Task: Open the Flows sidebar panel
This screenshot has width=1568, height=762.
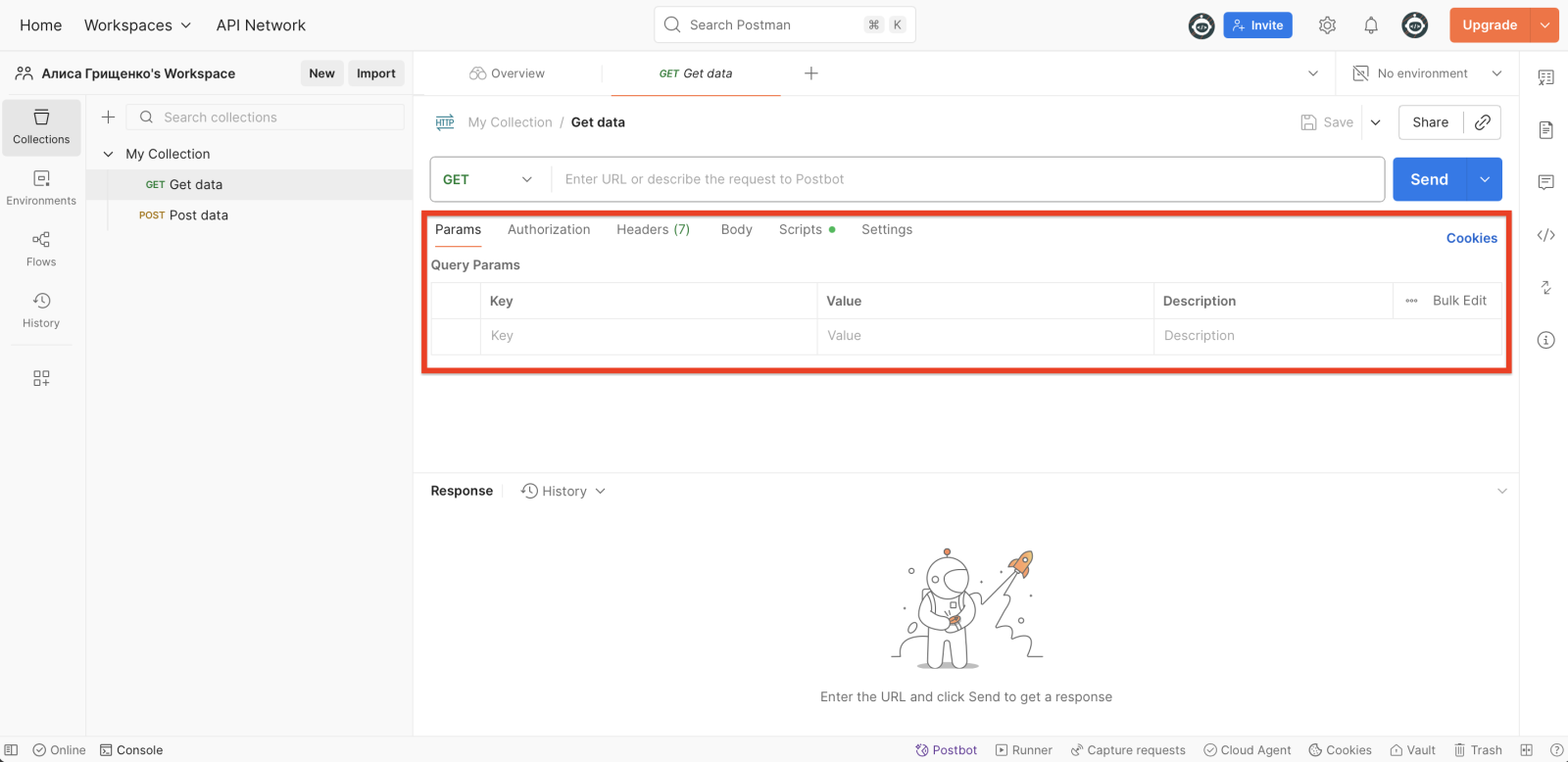Action: (x=41, y=249)
